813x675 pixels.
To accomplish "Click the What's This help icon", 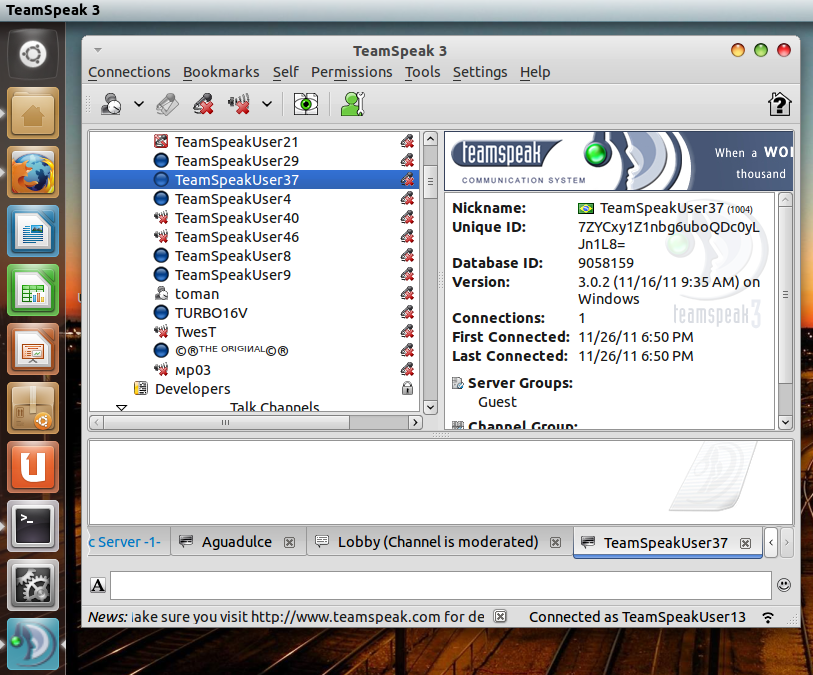I will [779, 104].
